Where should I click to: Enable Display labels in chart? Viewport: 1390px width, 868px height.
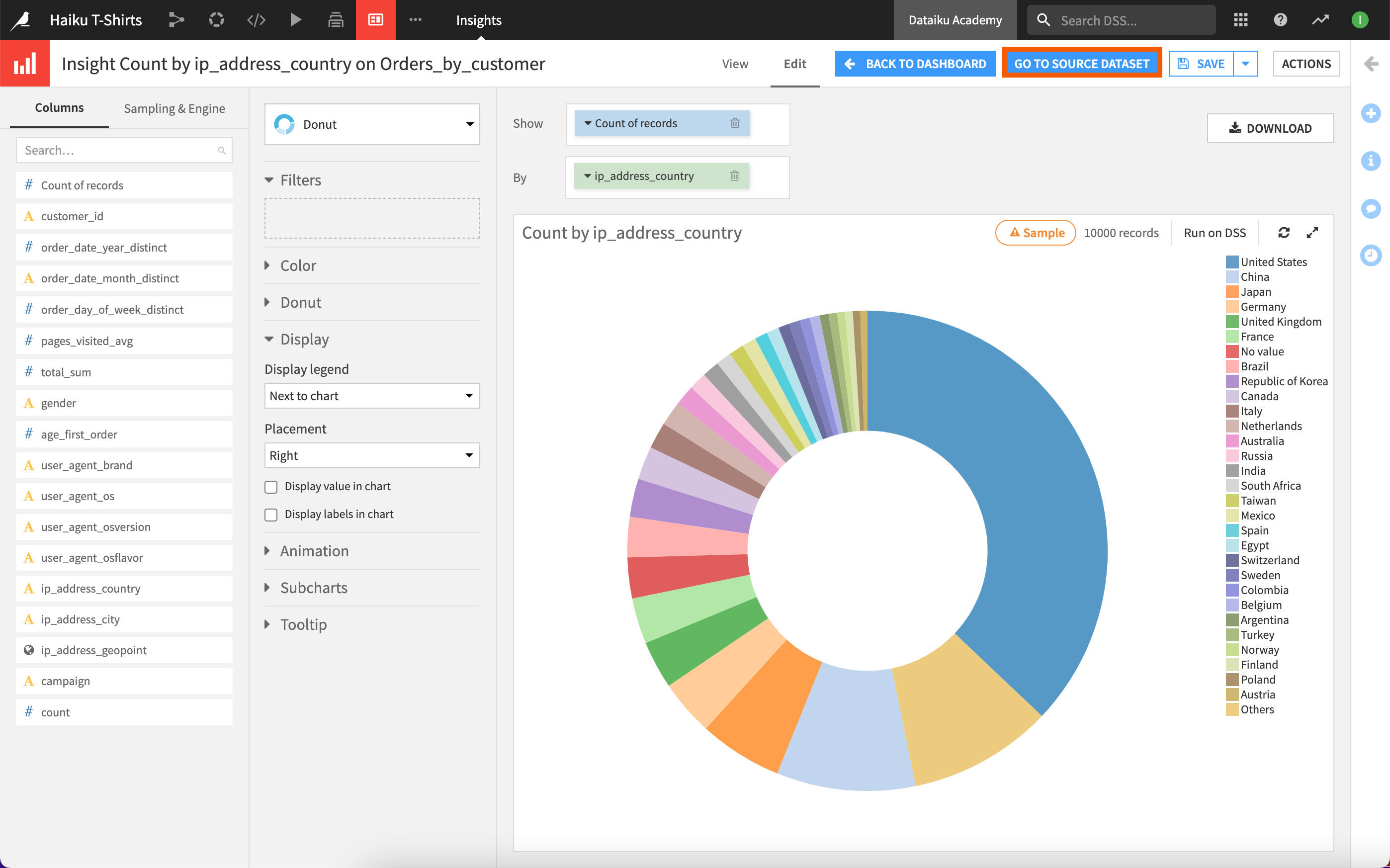[x=271, y=515]
